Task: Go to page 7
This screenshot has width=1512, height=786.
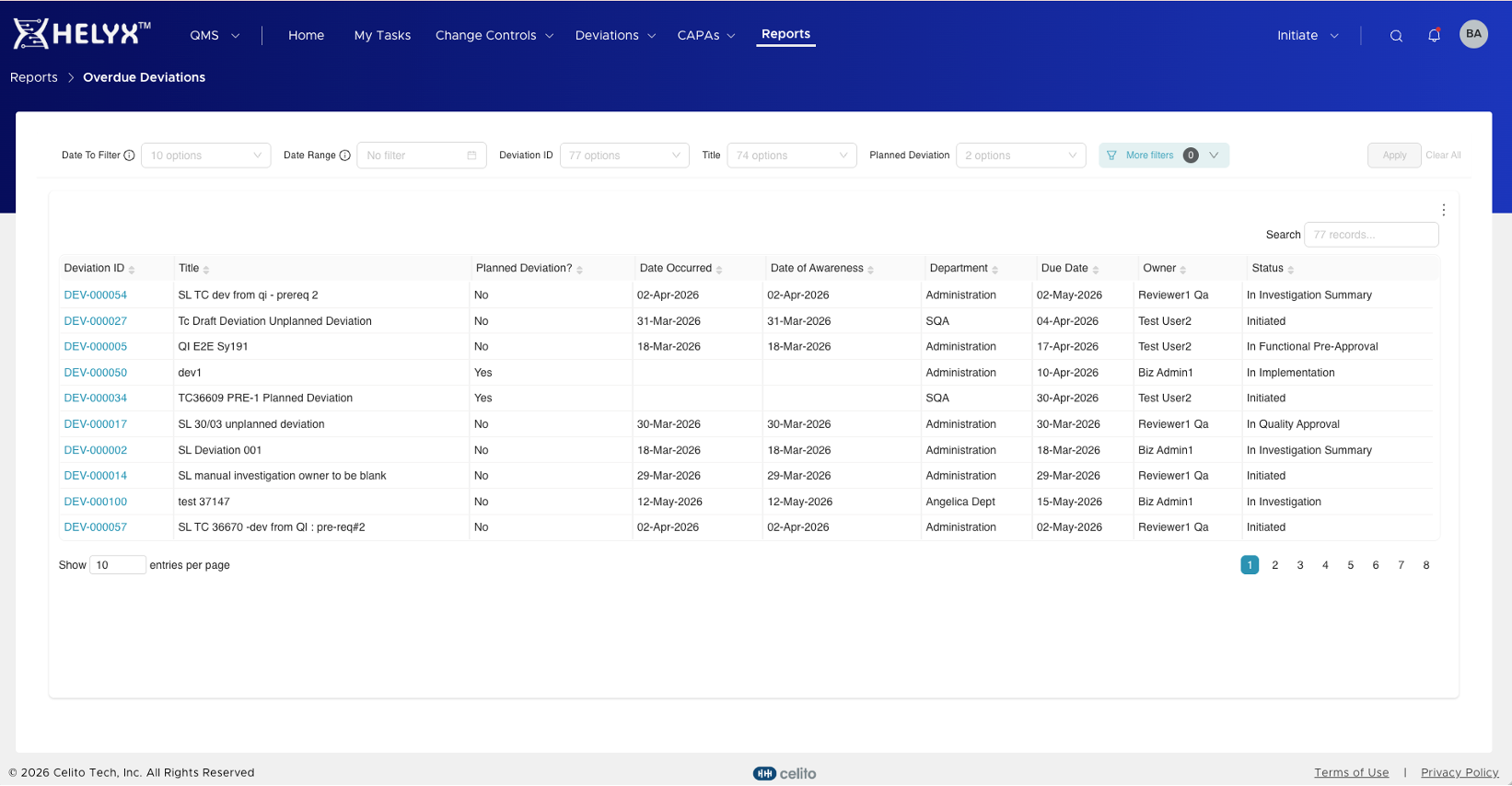Action: tap(1401, 565)
